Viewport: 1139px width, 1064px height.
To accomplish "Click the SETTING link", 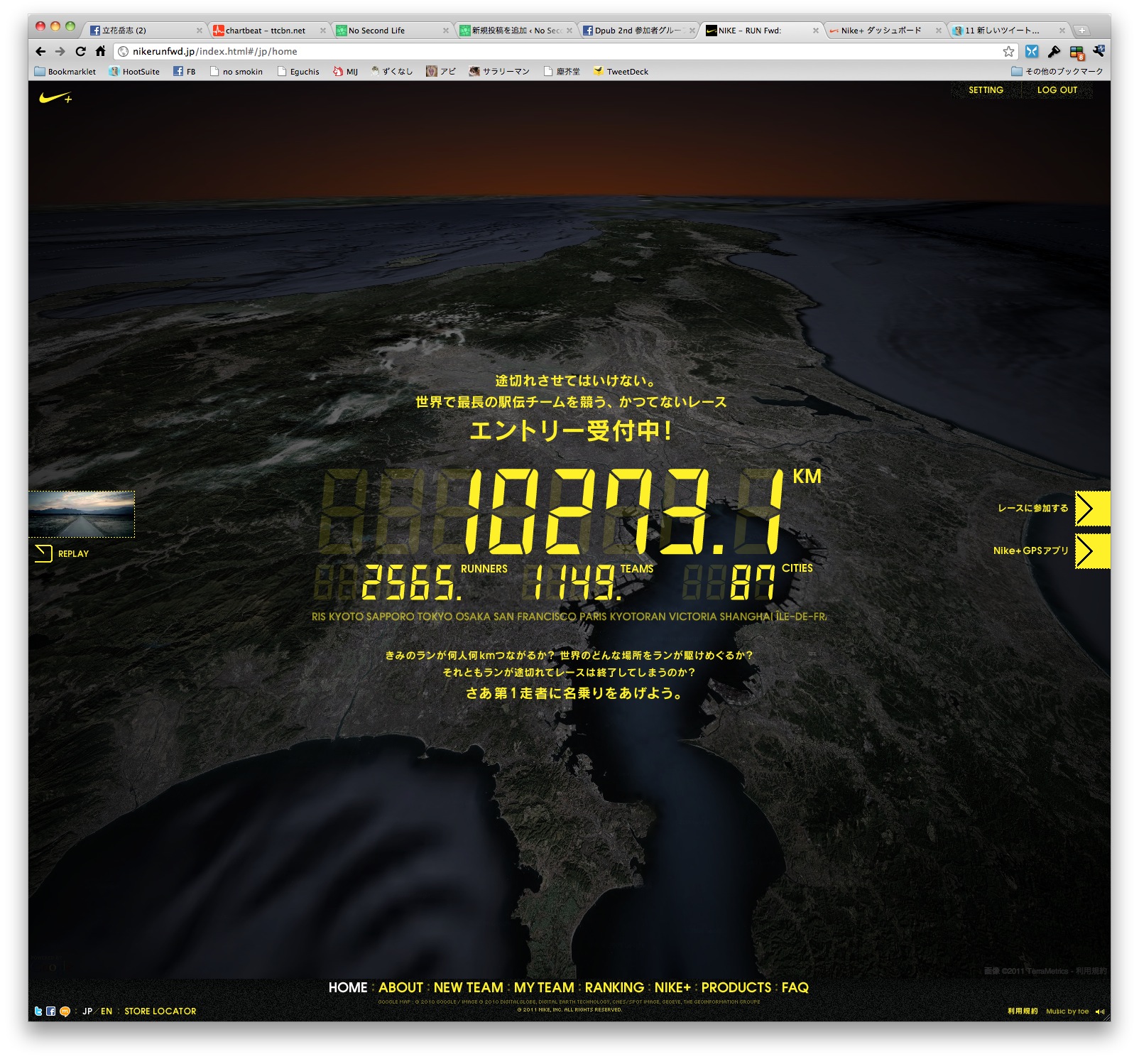I will pos(986,90).
